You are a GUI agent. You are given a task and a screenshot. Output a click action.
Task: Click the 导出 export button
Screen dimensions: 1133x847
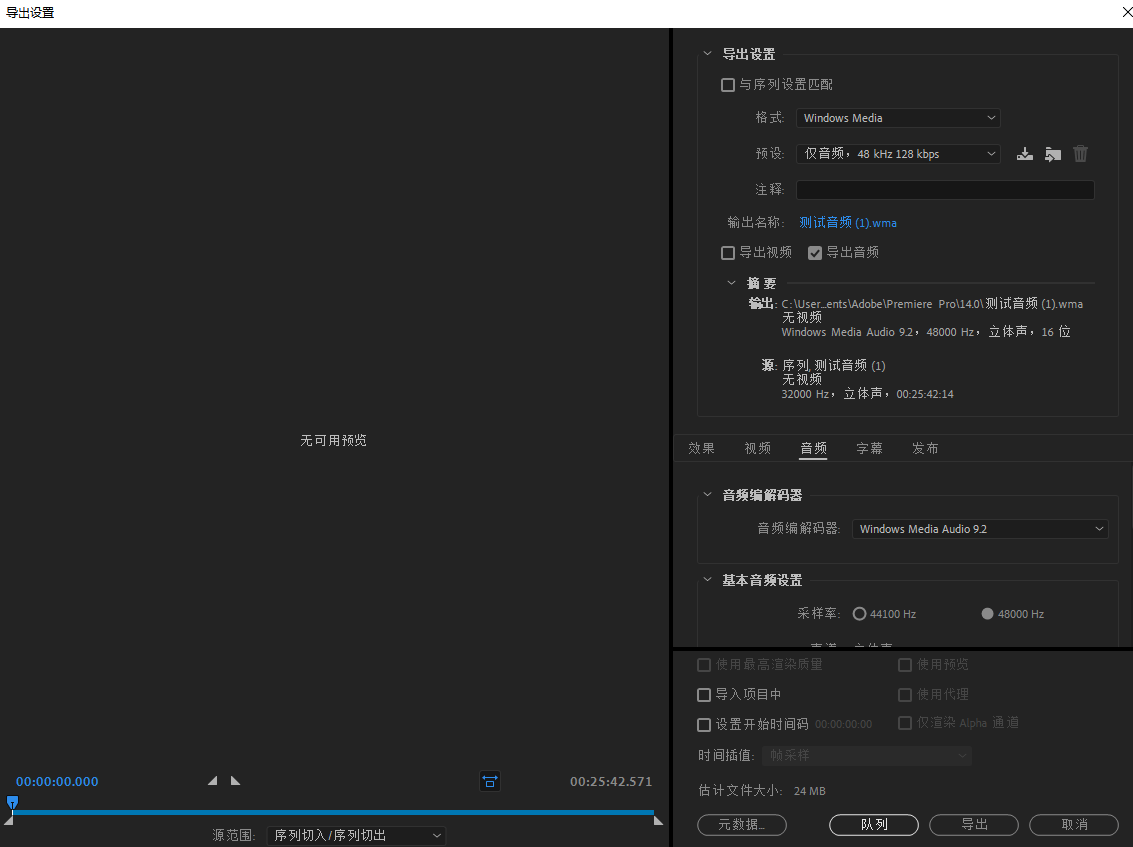click(974, 825)
